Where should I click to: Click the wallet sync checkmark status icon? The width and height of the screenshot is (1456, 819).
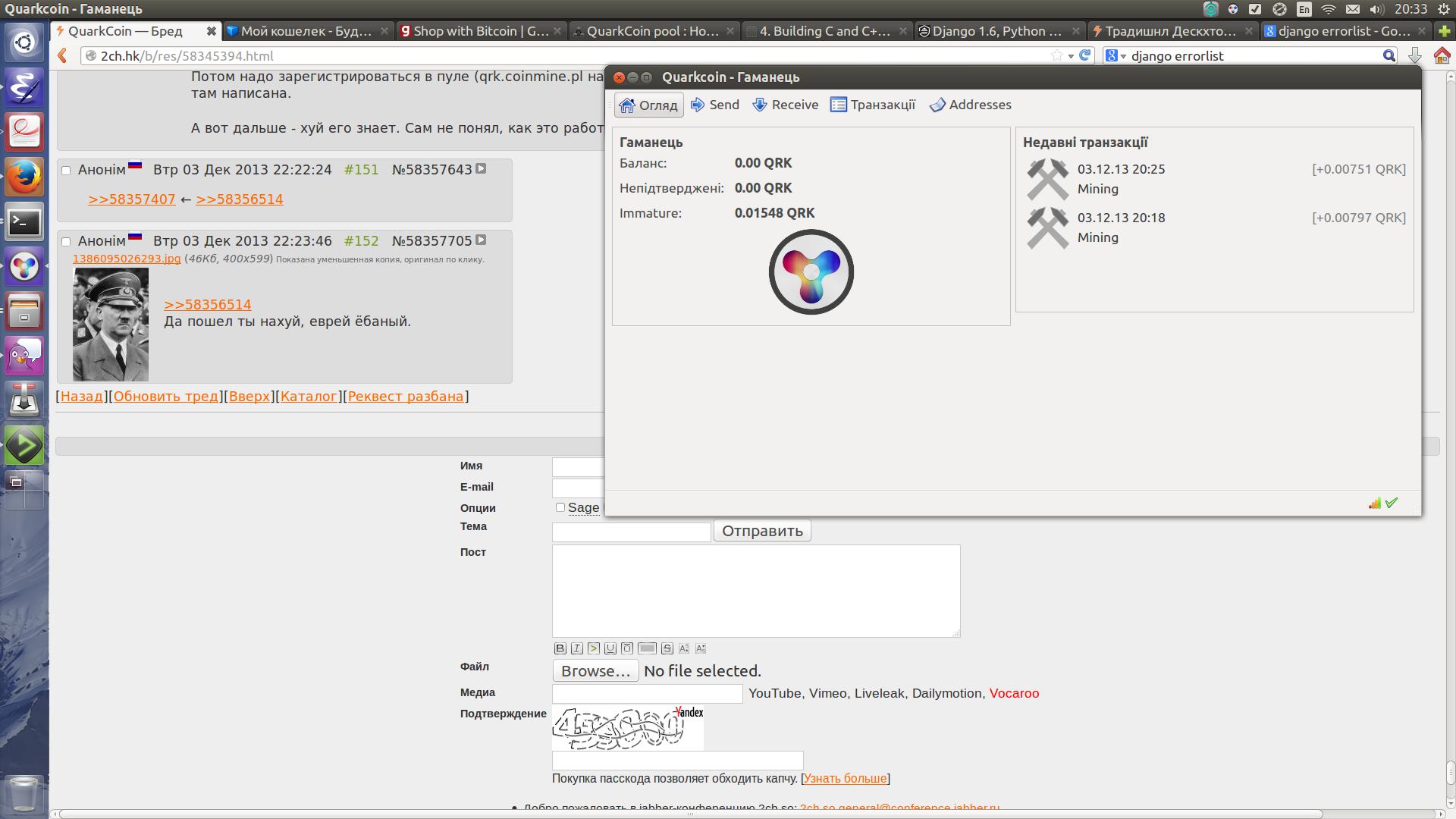click(1392, 503)
